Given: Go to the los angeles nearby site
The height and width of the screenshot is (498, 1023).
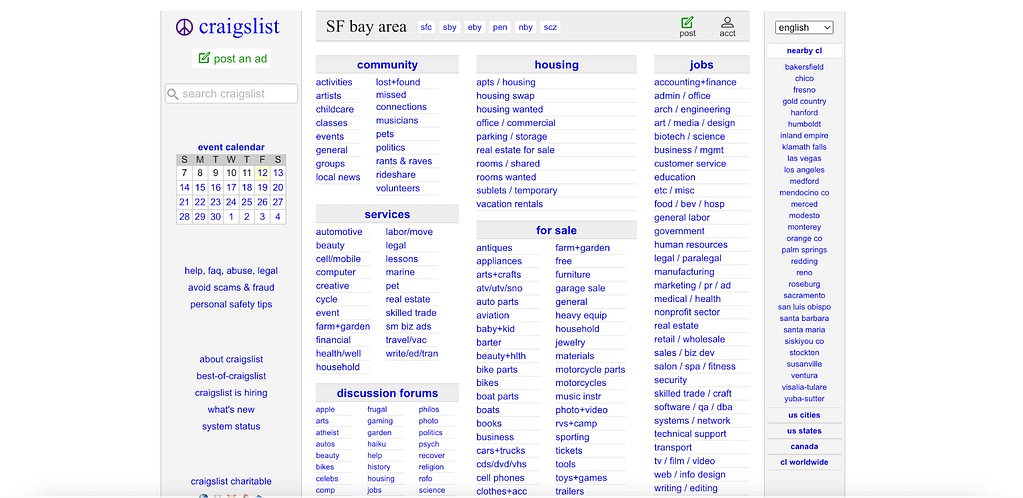Looking at the screenshot, I should tap(804, 170).
